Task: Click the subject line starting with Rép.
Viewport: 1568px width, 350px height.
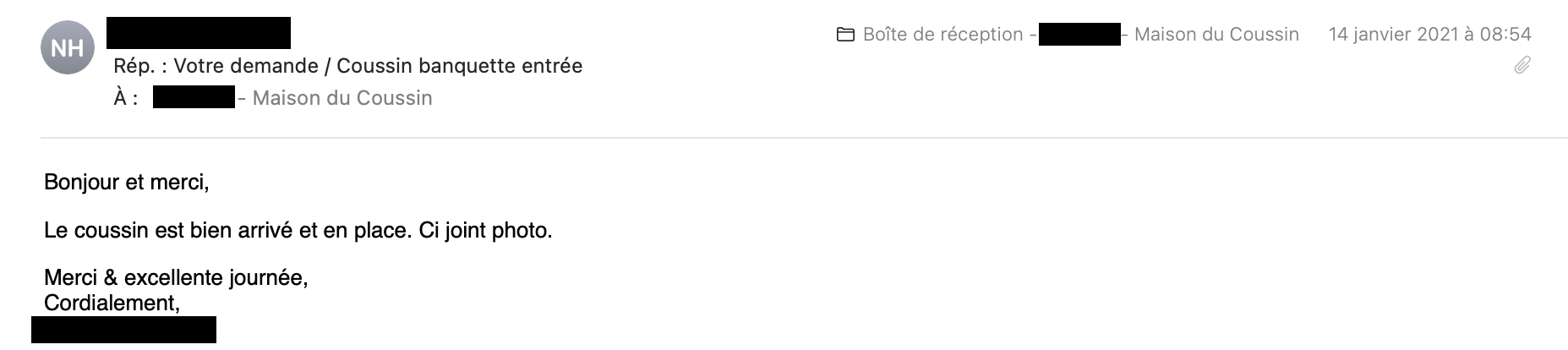Action: coord(348,66)
